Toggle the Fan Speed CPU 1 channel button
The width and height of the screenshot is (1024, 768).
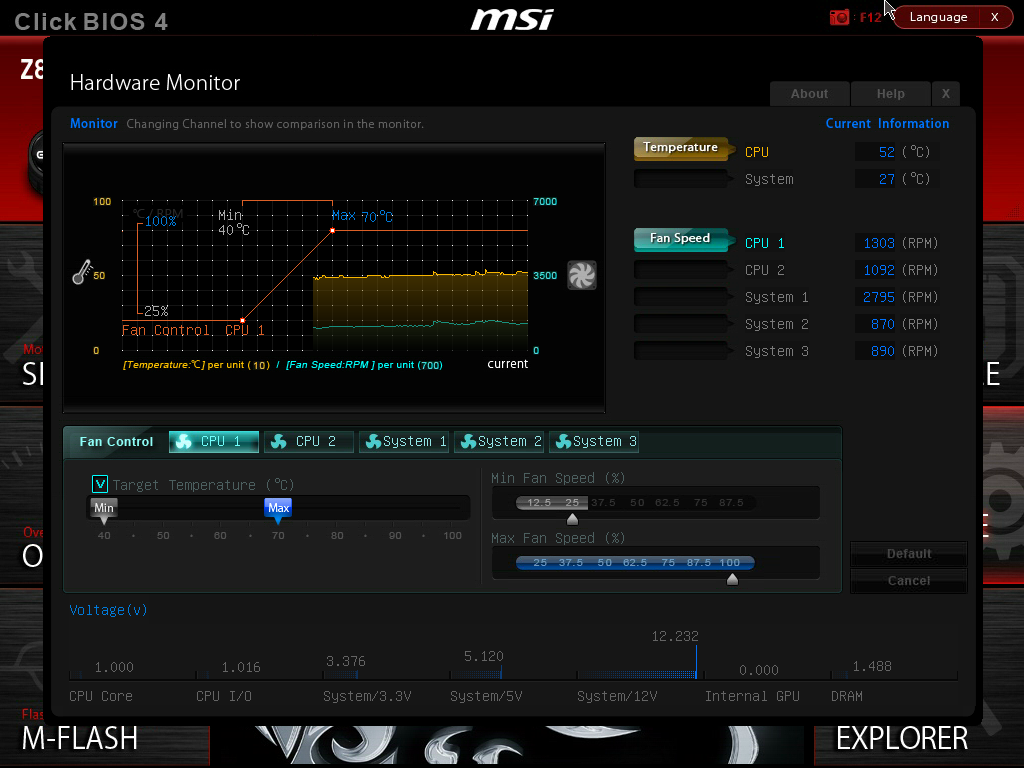(682, 239)
